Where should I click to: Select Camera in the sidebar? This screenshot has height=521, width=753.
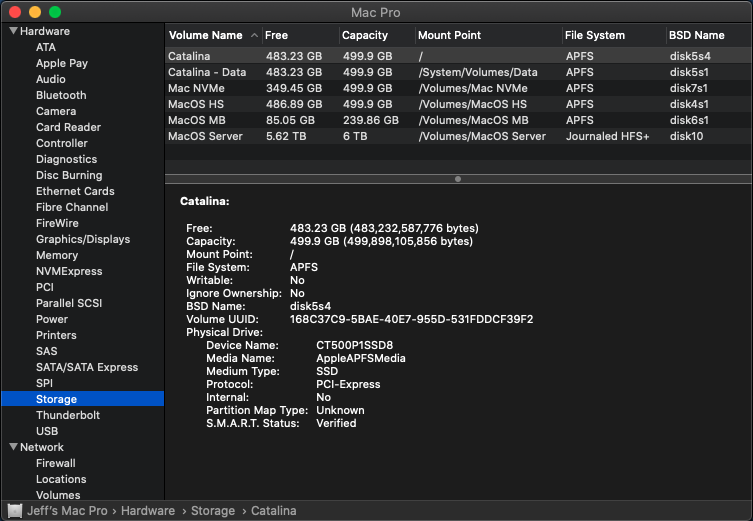click(56, 111)
